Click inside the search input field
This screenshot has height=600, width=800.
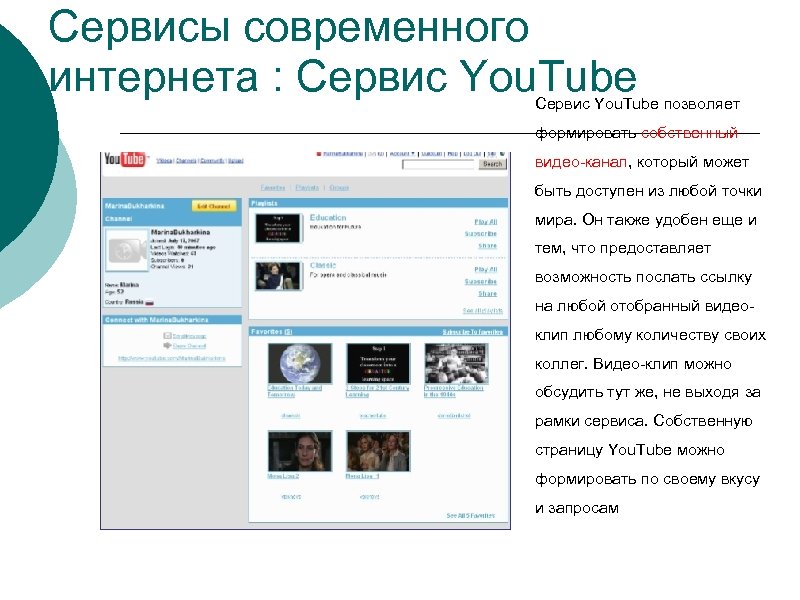coord(436,163)
